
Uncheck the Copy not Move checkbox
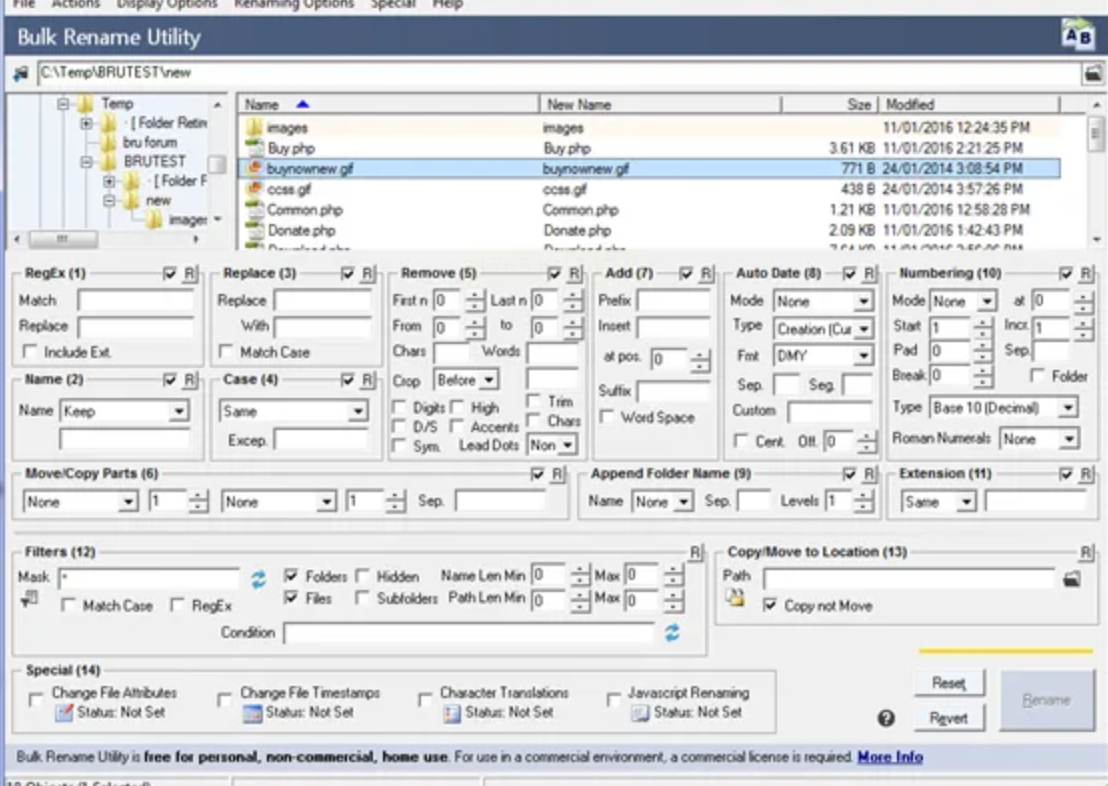point(770,606)
